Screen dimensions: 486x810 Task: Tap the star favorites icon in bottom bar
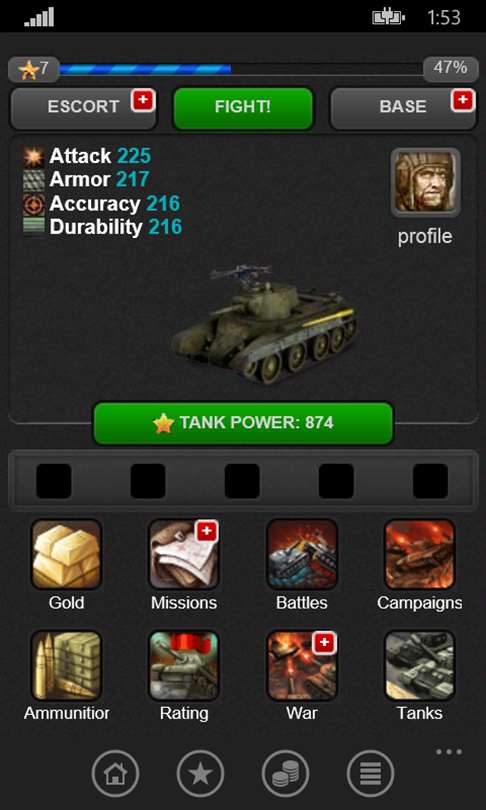(x=200, y=773)
